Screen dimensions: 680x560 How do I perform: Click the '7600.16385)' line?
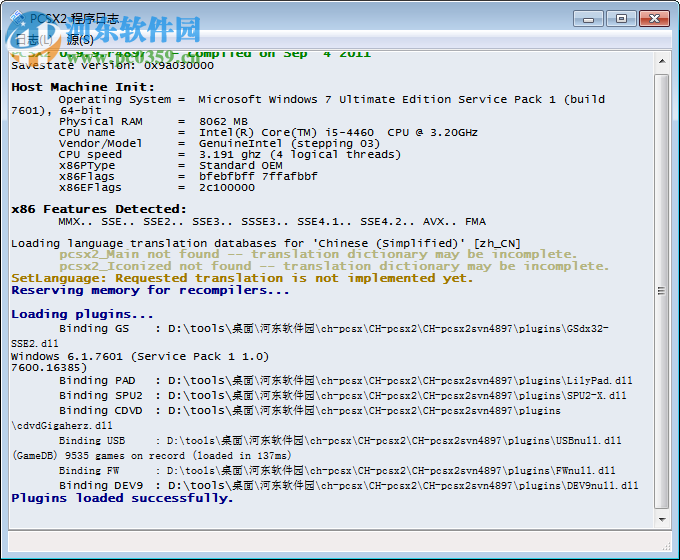(x=49, y=368)
